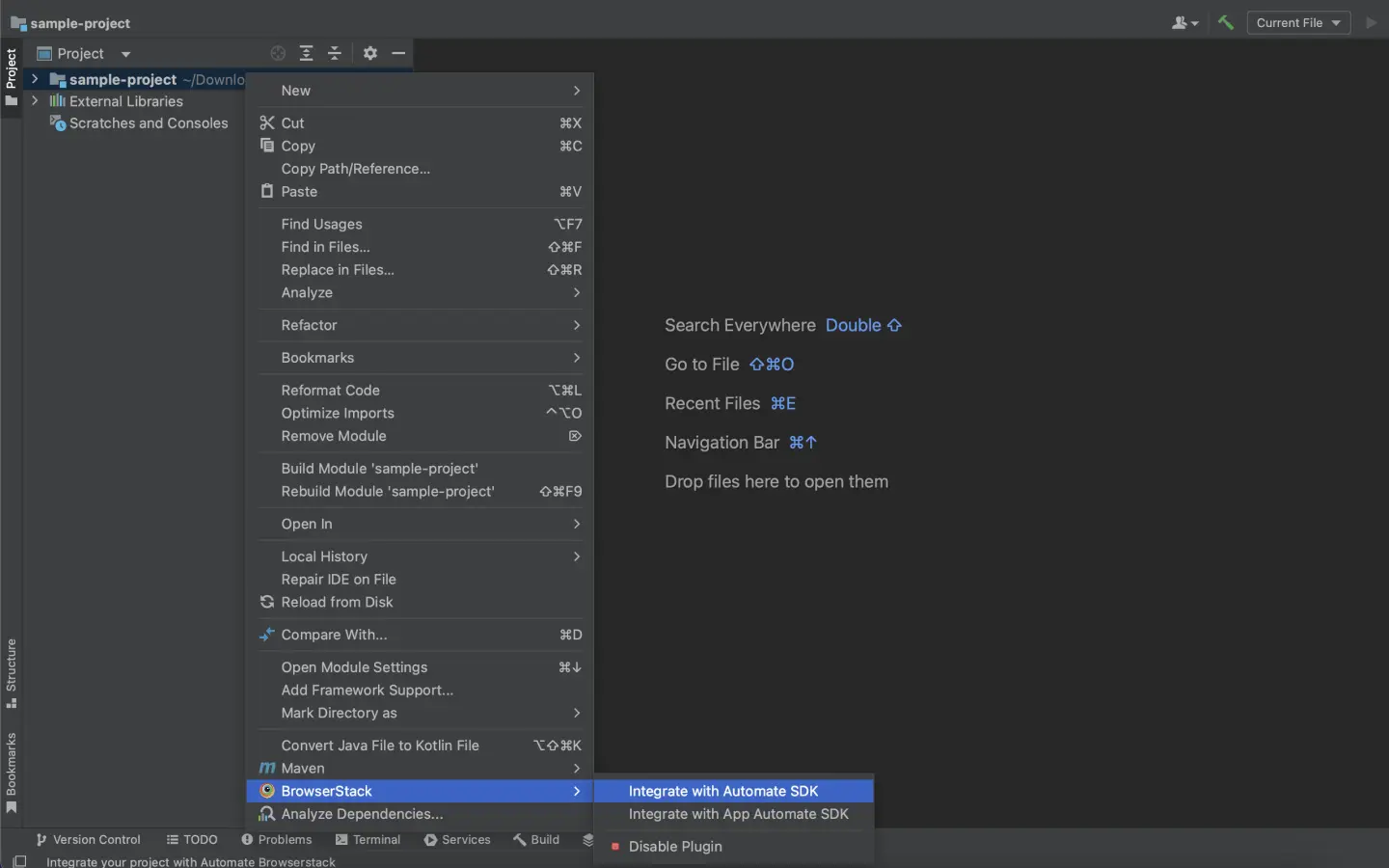This screenshot has height=868, width=1389.
Task: Select Scratches and Consoles item
Action: point(149,123)
